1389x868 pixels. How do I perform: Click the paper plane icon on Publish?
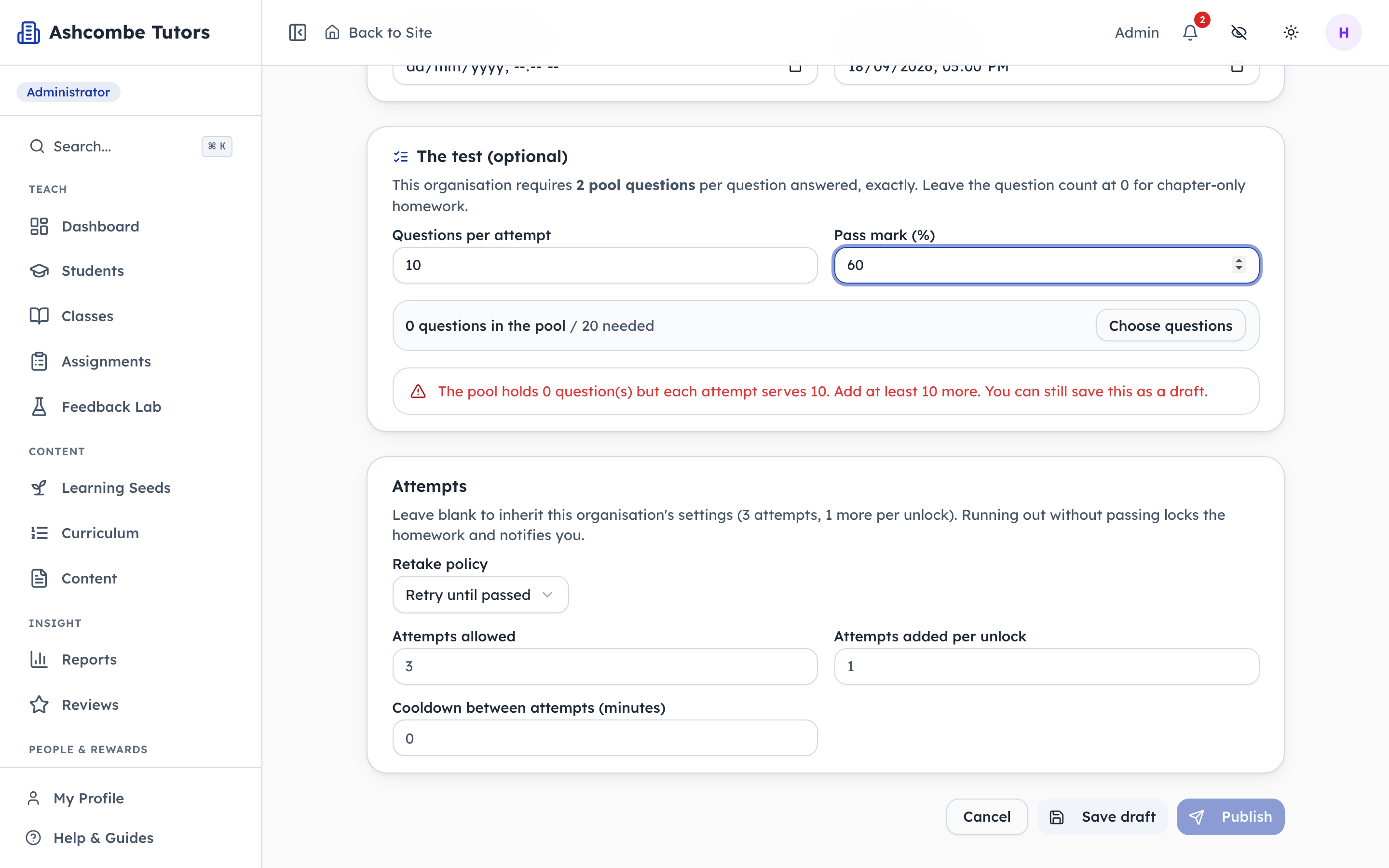point(1197,817)
